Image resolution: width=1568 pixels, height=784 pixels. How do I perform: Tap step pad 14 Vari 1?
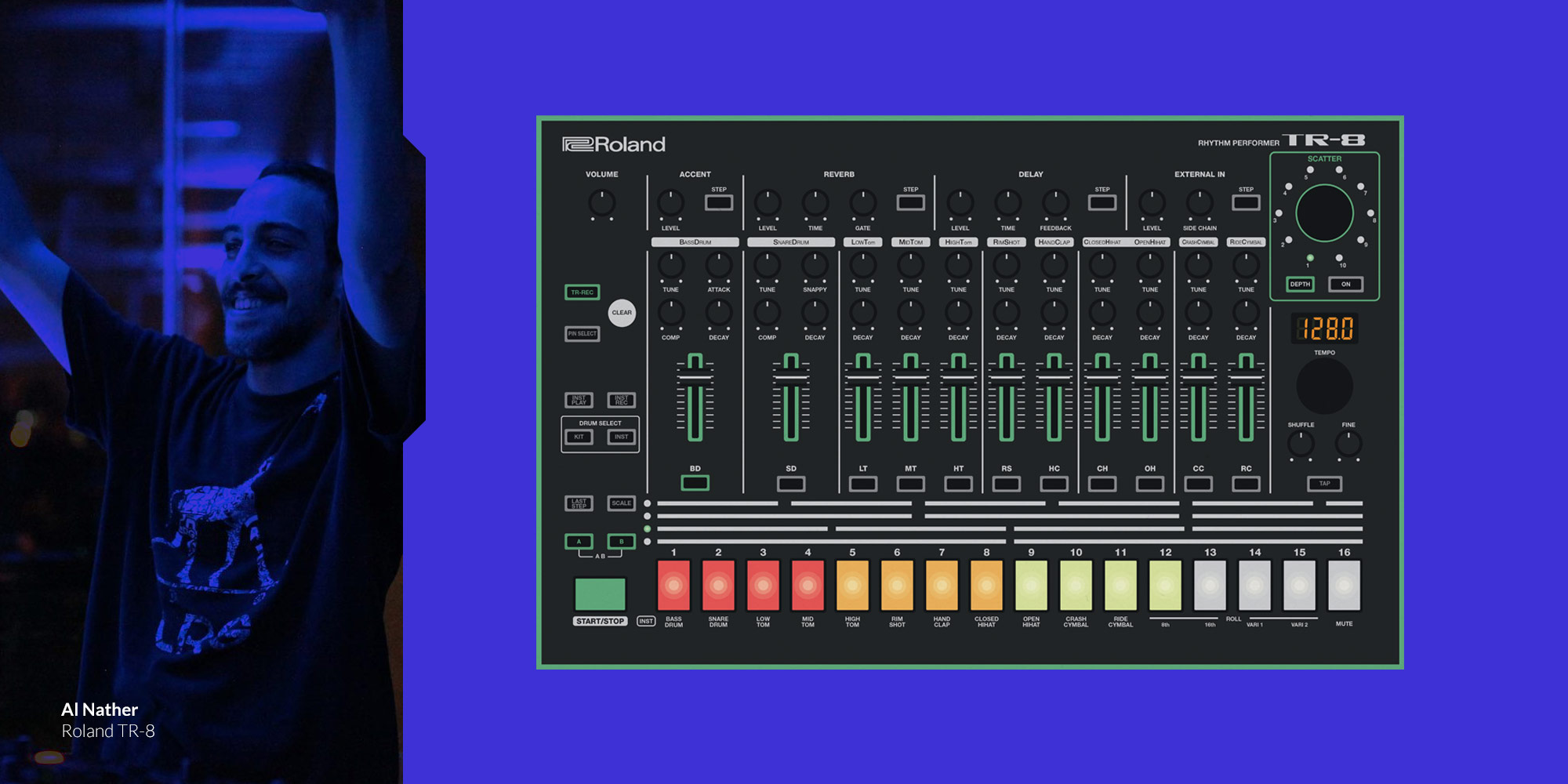pos(1254,585)
